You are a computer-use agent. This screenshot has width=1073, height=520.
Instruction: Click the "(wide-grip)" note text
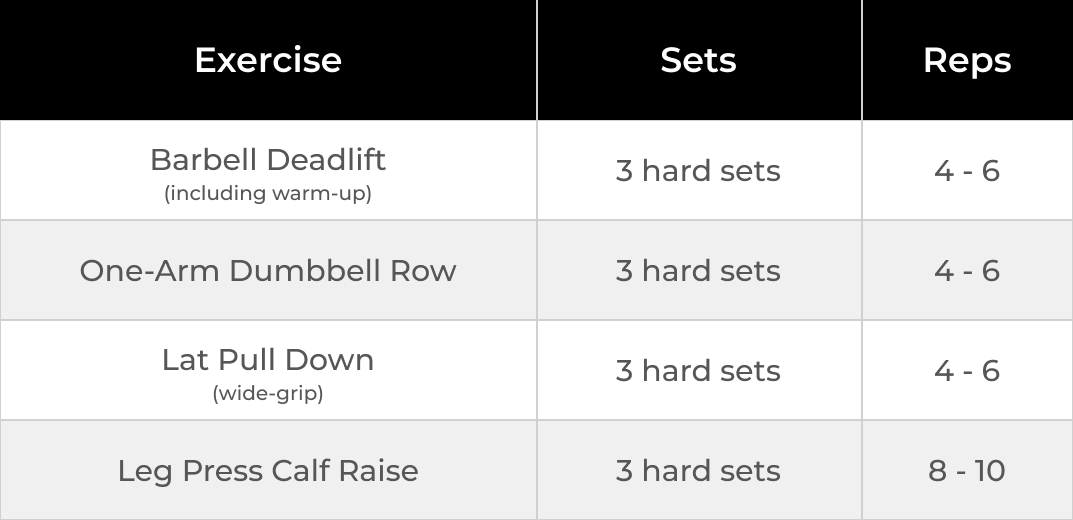pos(268,393)
